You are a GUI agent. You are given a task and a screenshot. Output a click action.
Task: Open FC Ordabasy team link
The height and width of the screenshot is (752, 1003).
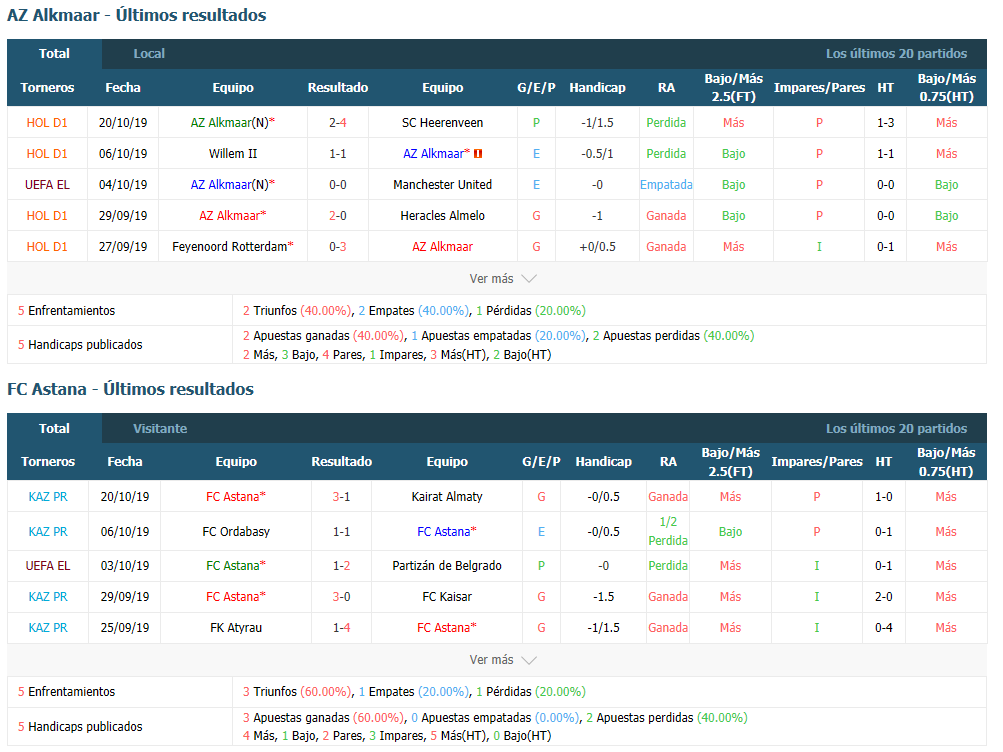236,531
